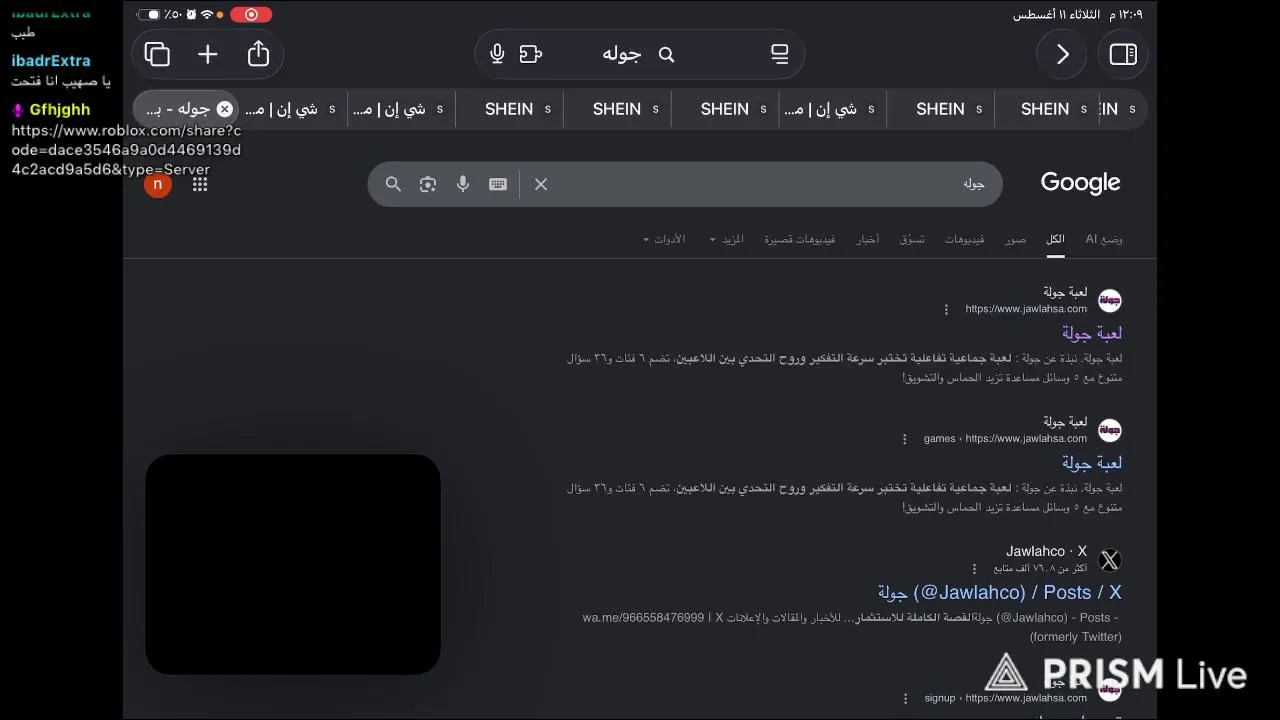Tap the screen recording indicator in the status bar
Screen dimensions: 1280x720
tap(251, 14)
